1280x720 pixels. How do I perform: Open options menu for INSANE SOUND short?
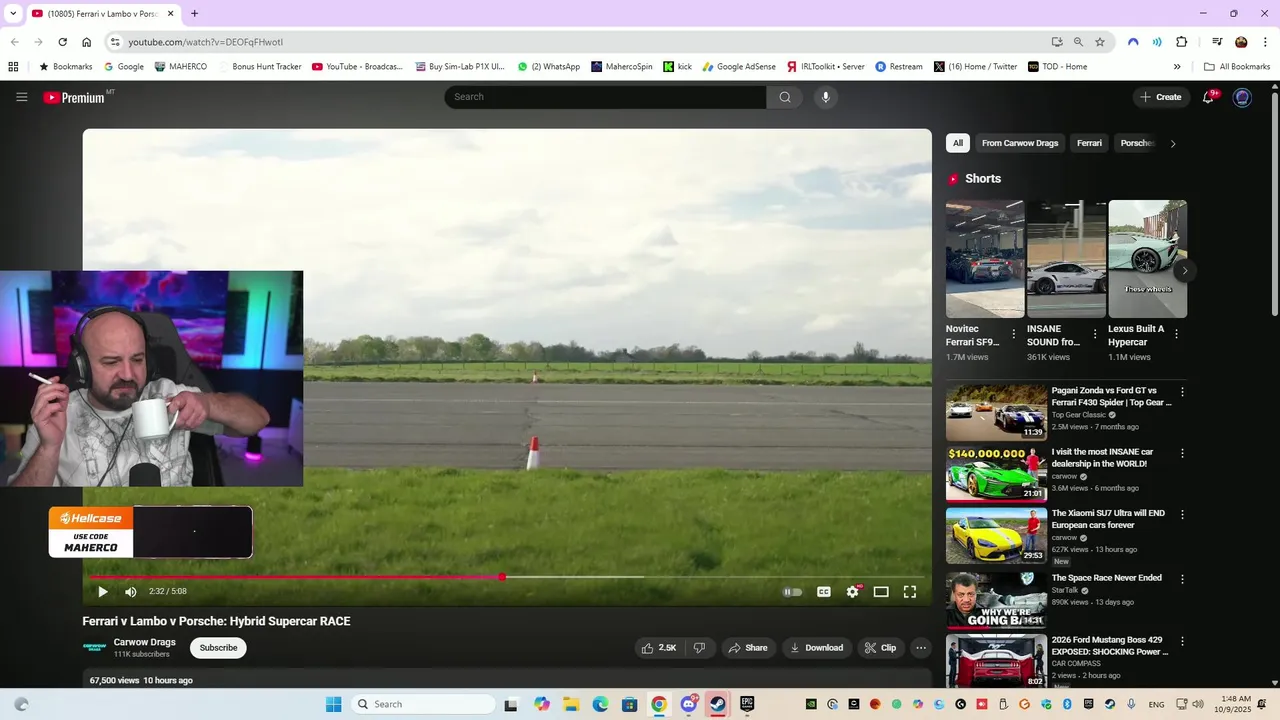click(x=1095, y=334)
